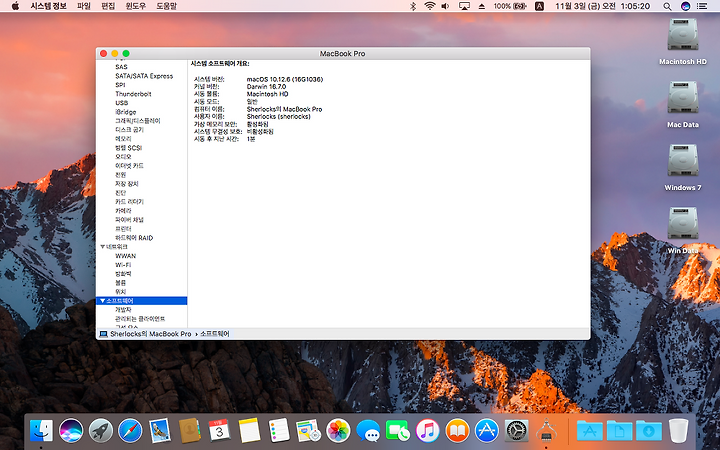The height and width of the screenshot is (450, 720).
Task: Open App Store icon in the Dock
Action: point(487,431)
